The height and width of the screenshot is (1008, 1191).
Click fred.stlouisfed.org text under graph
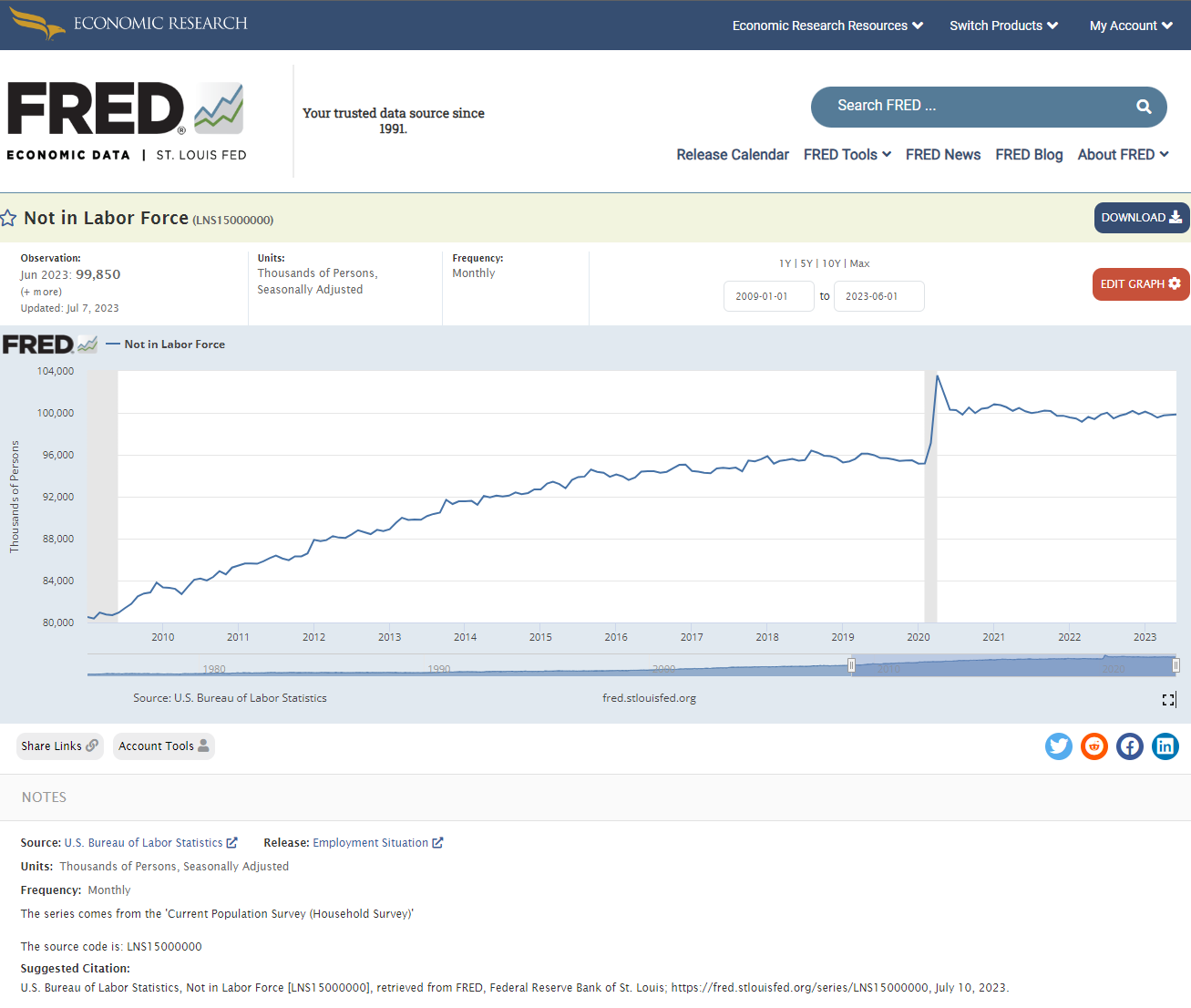tap(649, 698)
